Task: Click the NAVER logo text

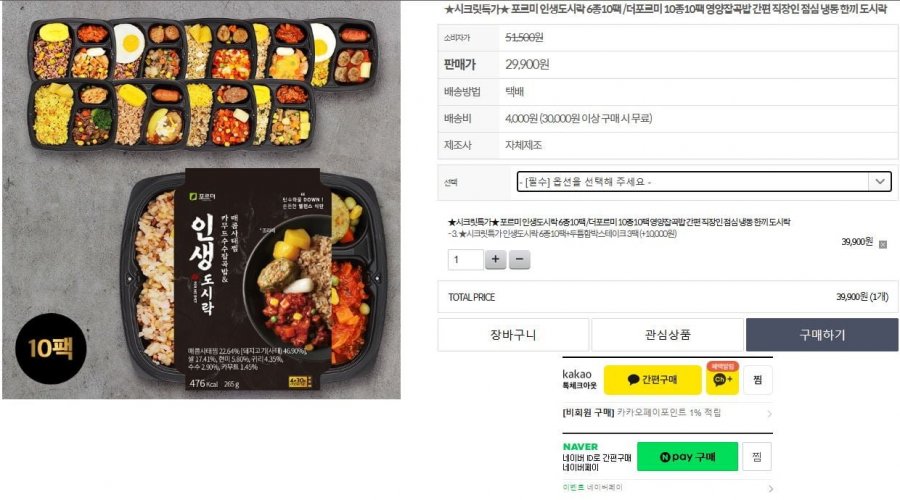Action: 580,447
